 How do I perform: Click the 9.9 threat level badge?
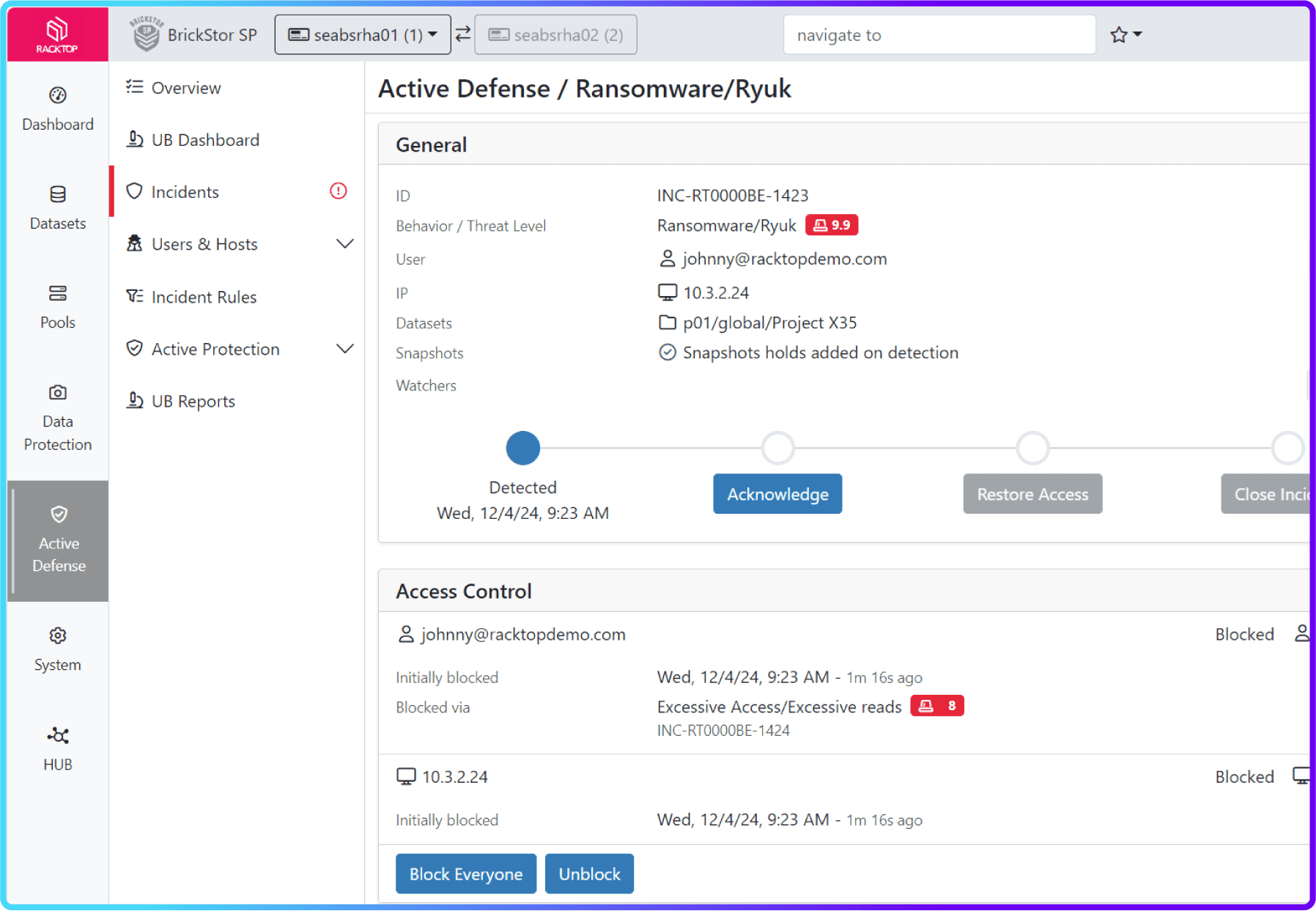tap(832, 225)
